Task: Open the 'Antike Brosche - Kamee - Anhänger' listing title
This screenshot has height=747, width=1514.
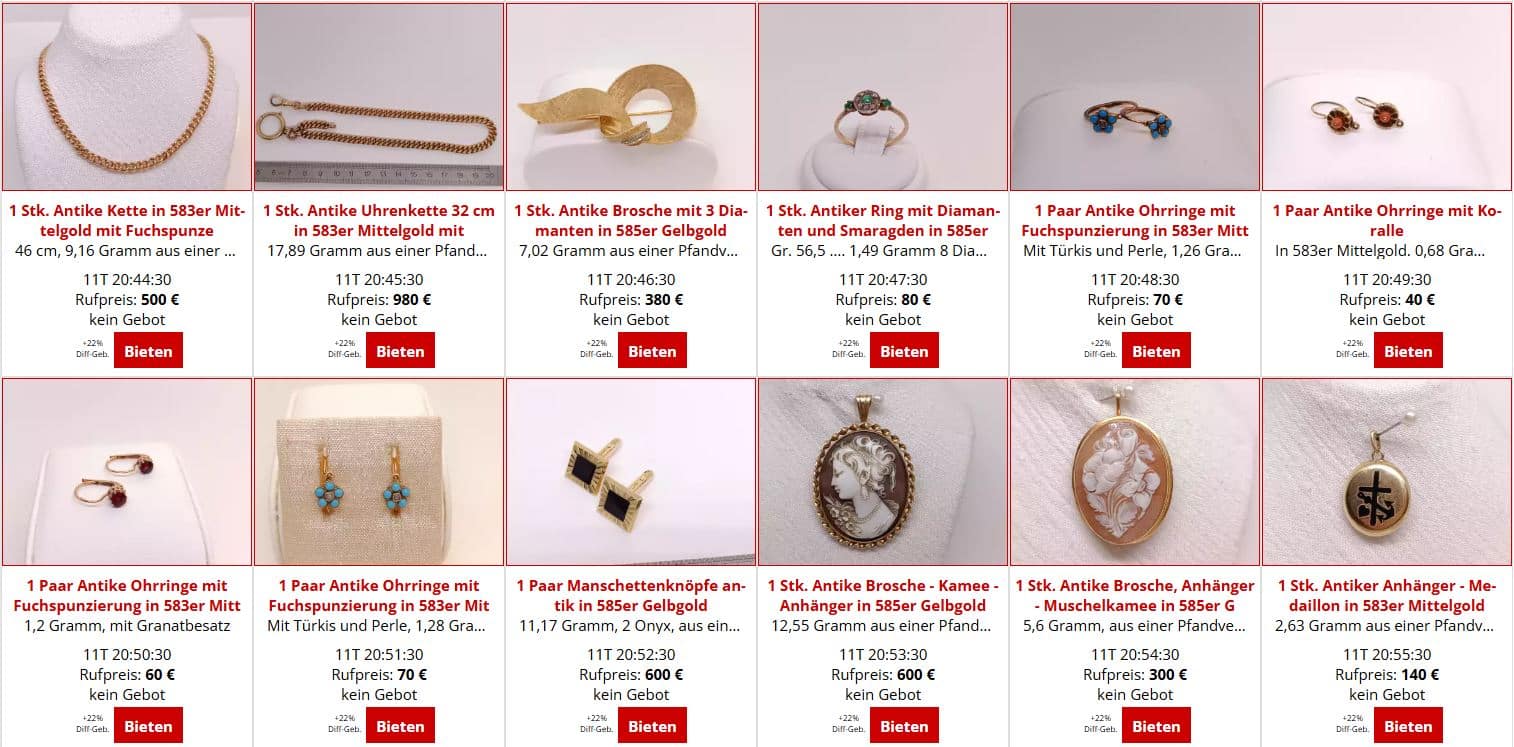Action: point(883,595)
